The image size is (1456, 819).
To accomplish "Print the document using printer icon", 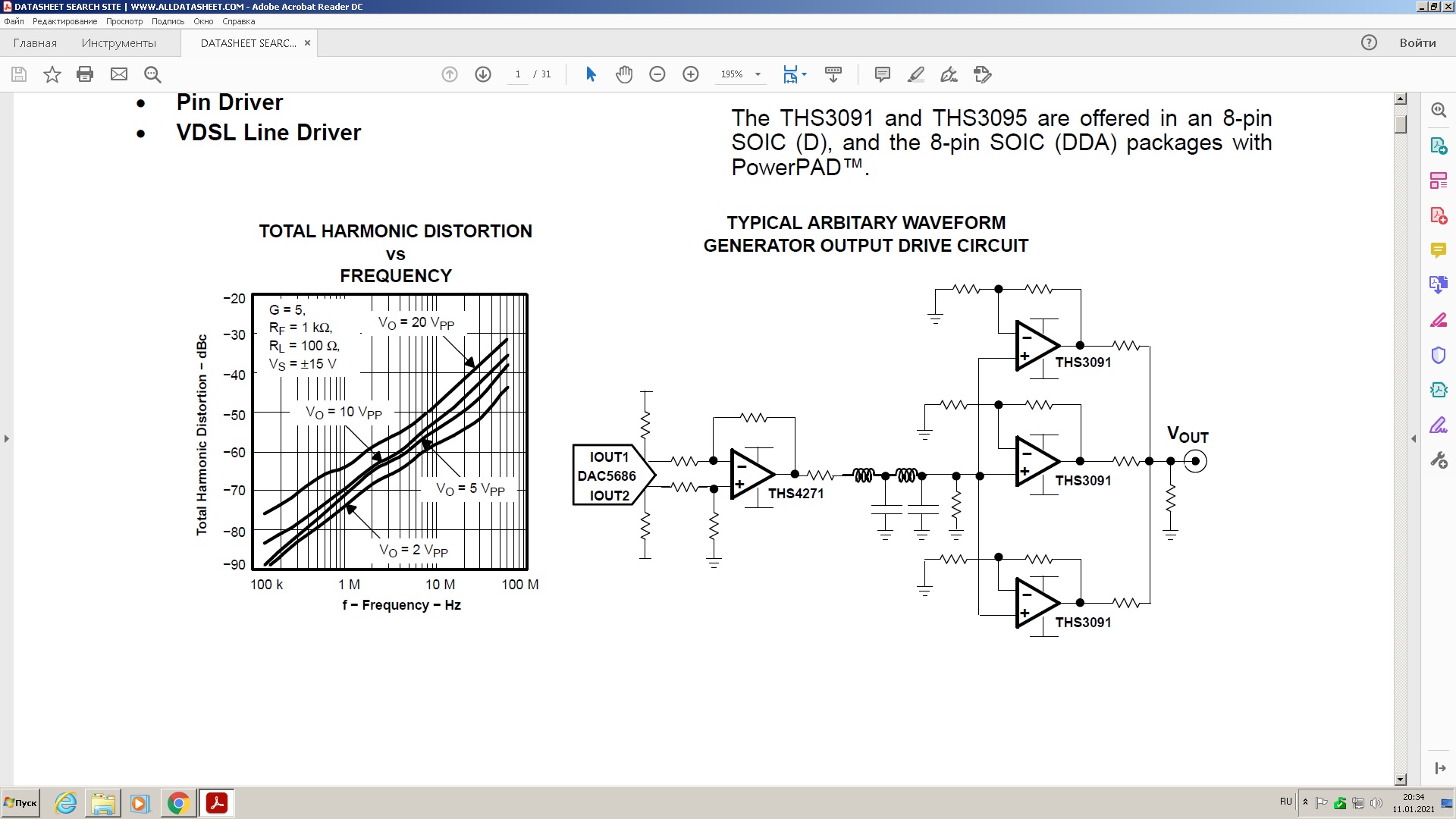I will [x=85, y=74].
